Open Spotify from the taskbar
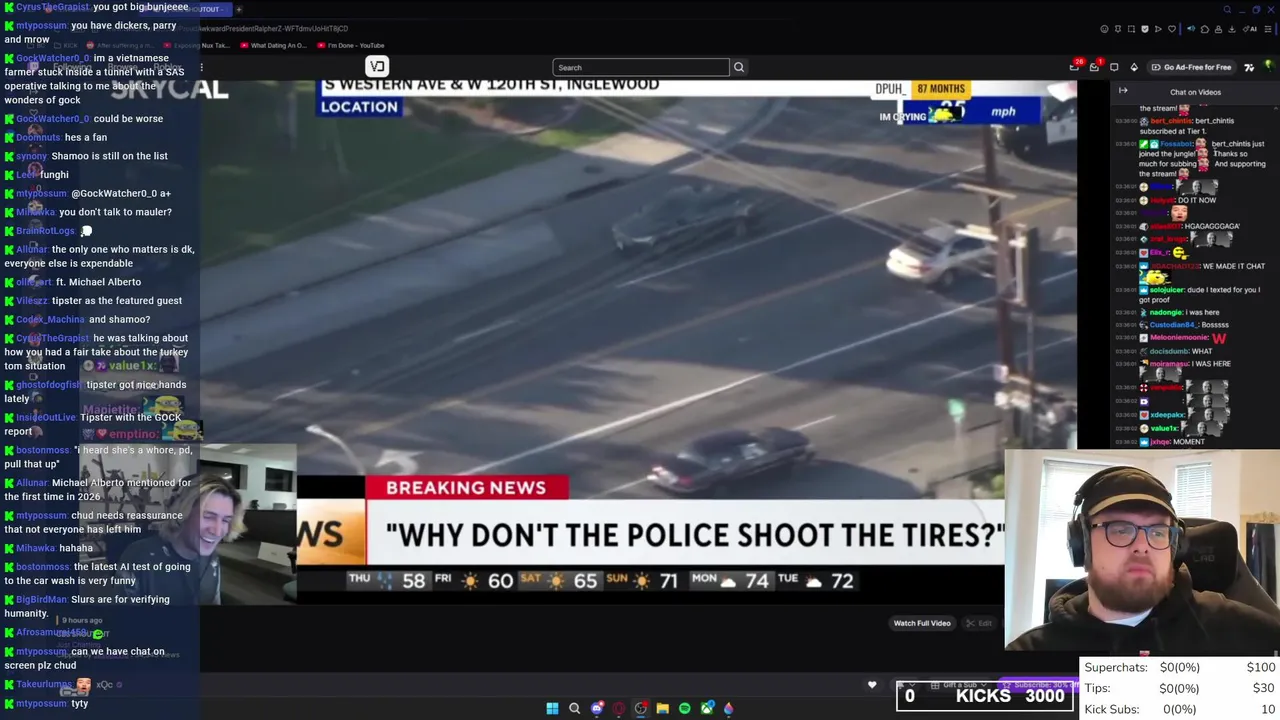Image resolution: width=1280 pixels, height=720 pixels. pos(684,708)
